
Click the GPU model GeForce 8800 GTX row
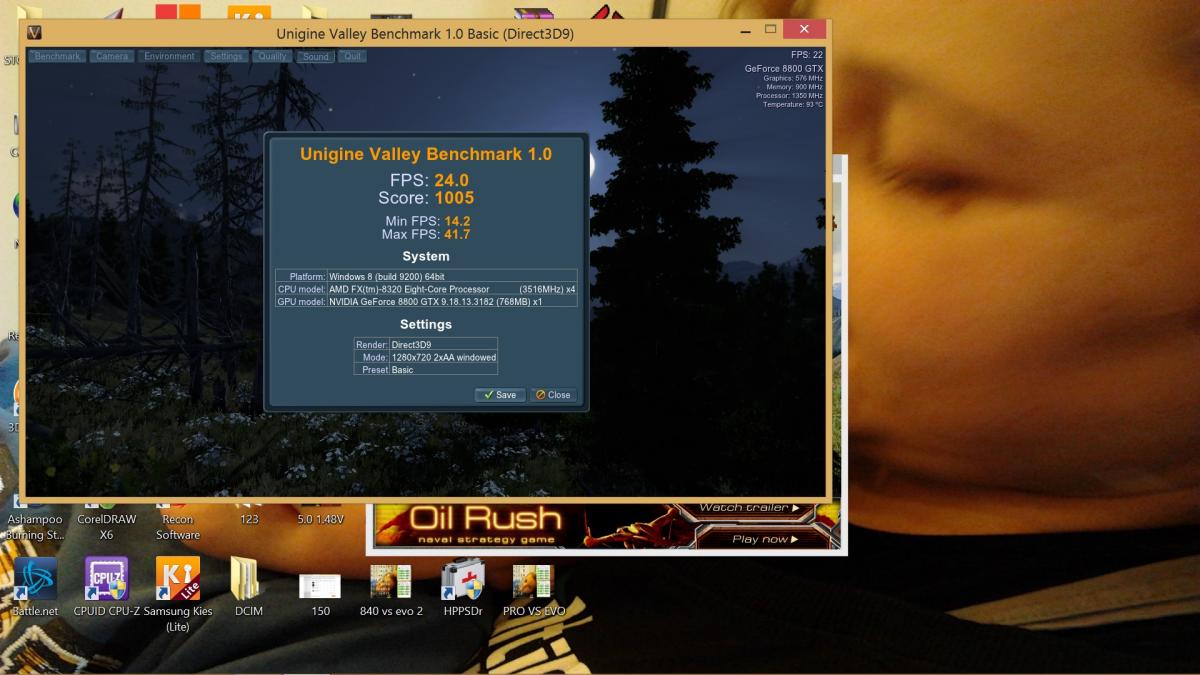point(426,301)
